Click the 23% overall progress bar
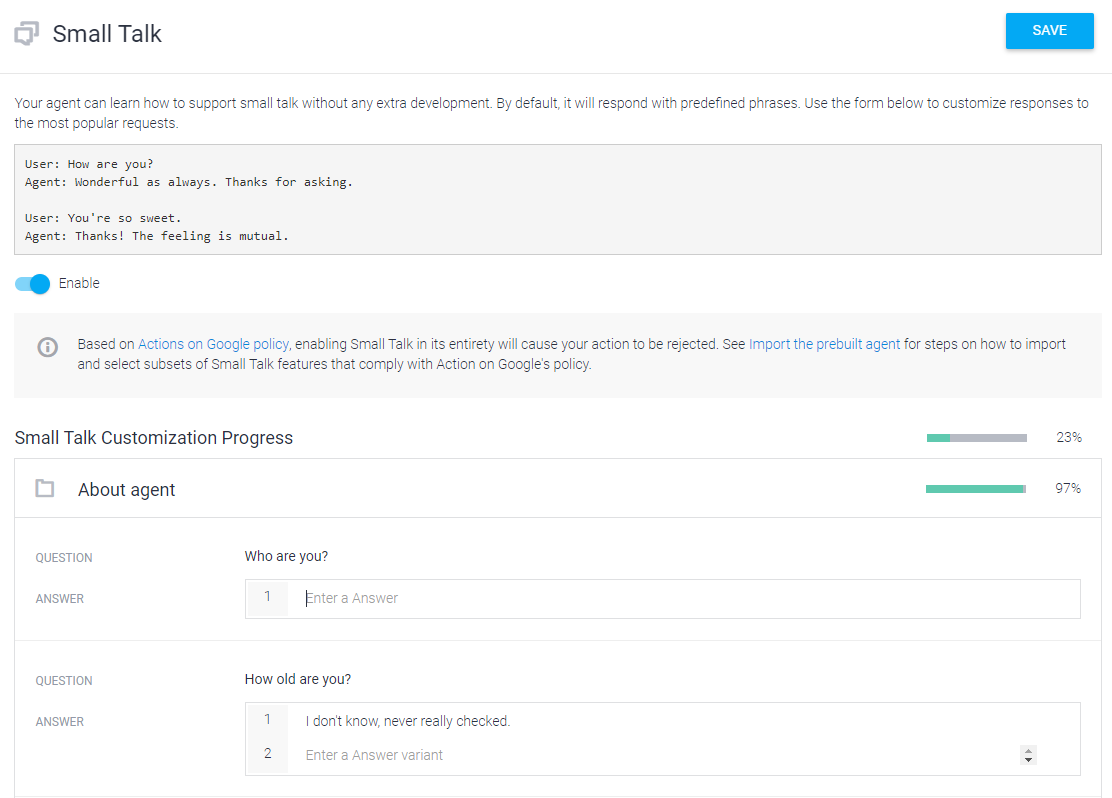This screenshot has height=798, width=1112. pyautogui.click(x=976, y=437)
